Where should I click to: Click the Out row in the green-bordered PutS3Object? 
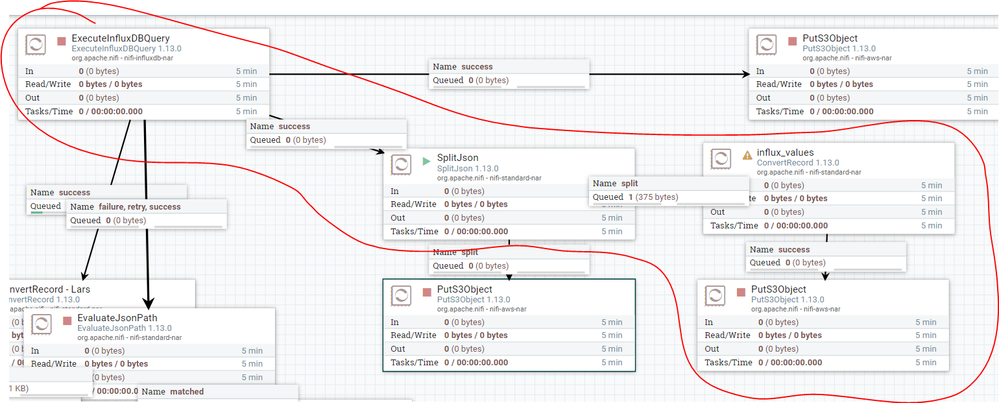tap(508, 349)
